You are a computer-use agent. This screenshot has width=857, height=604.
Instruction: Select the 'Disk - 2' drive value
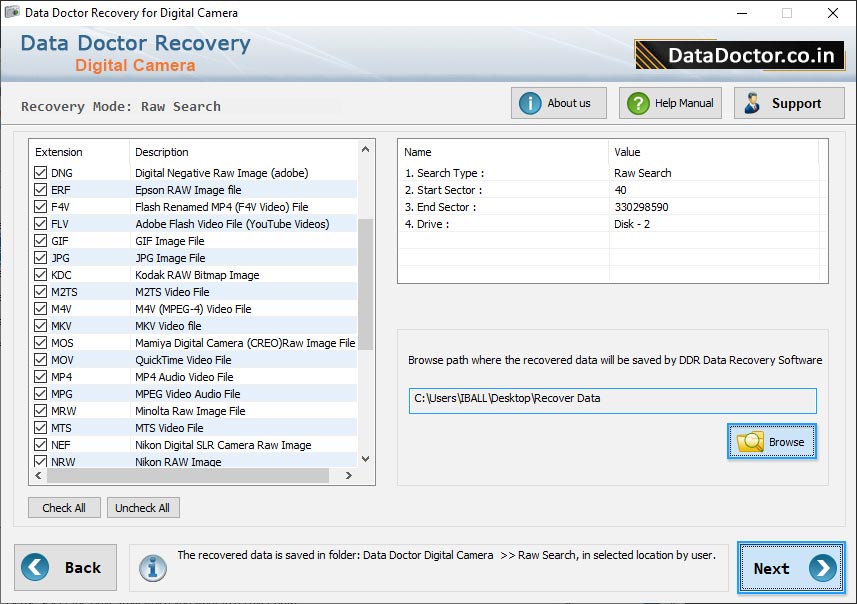coord(632,224)
